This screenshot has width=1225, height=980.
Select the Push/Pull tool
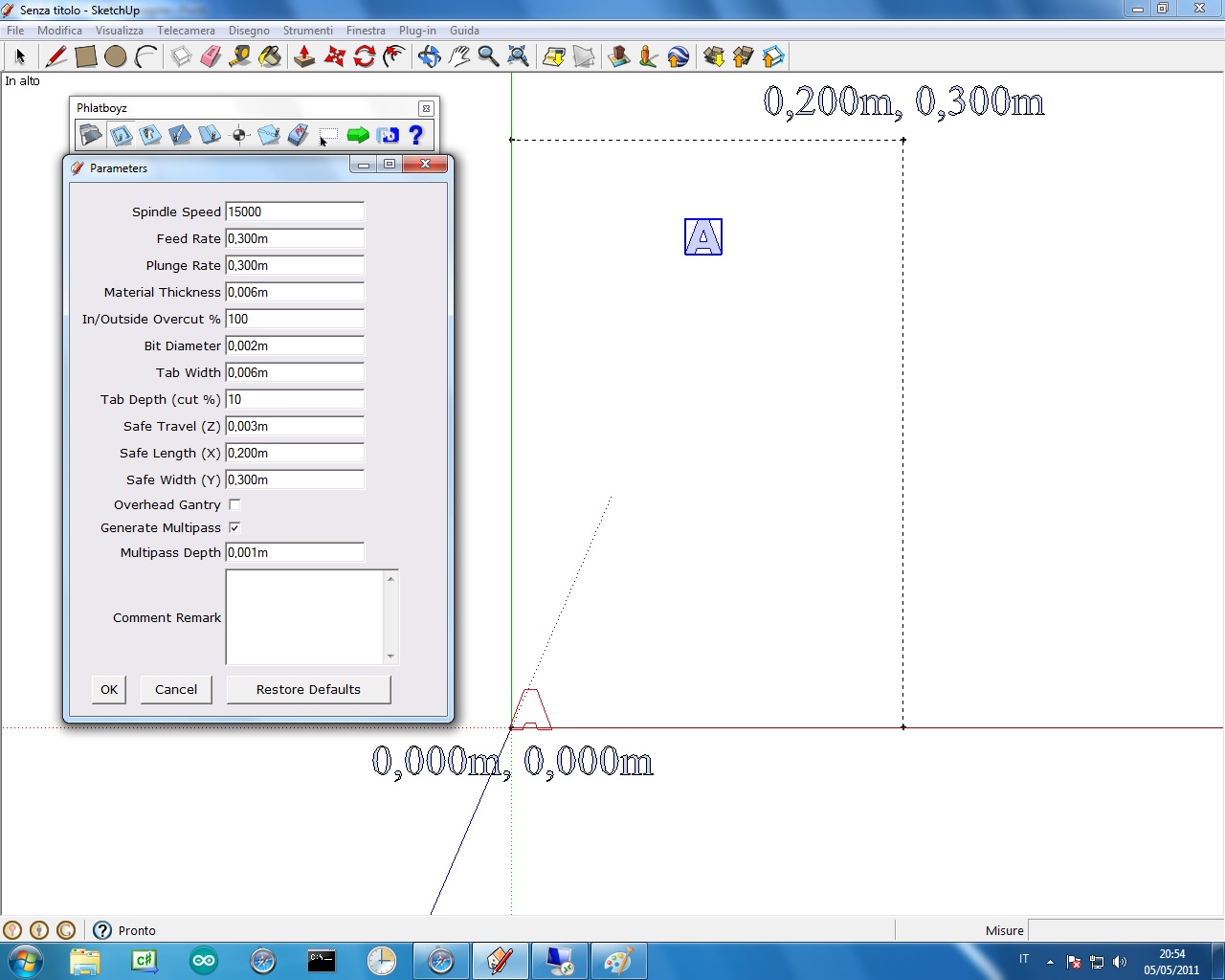(x=304, y=57)
